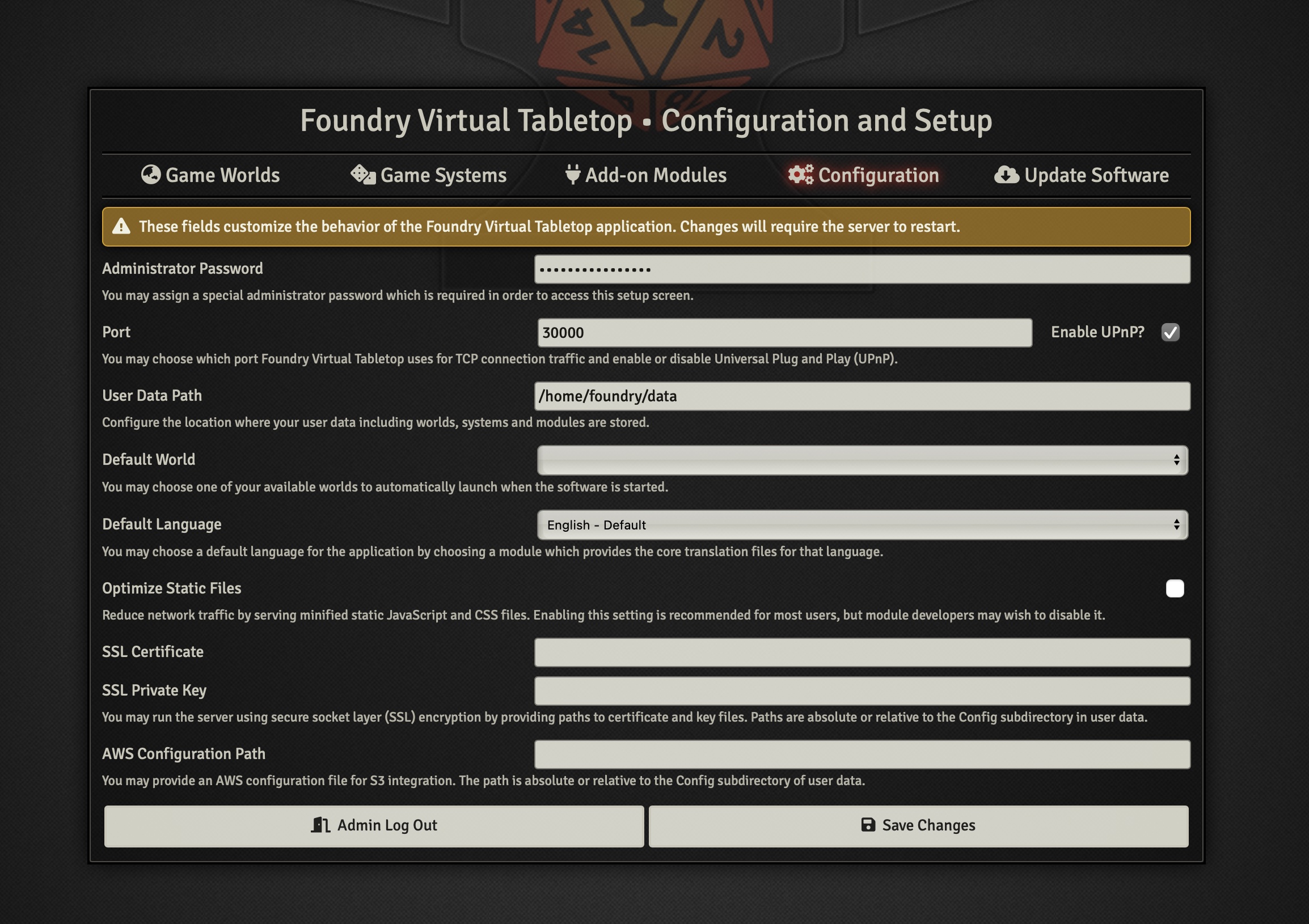Select the AWS Configuration Path field

pyautogui.click(x=862, y=755)
